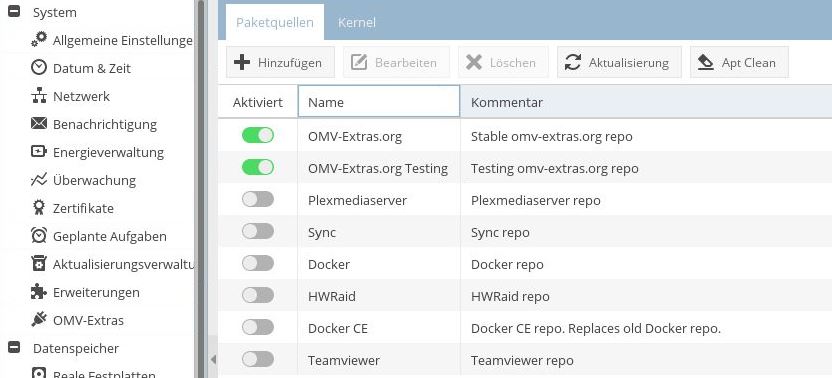Open OMV-Extras via its plug icon
Image resolution: width=832 pixels, height=378 pixels.
[39, 320]
